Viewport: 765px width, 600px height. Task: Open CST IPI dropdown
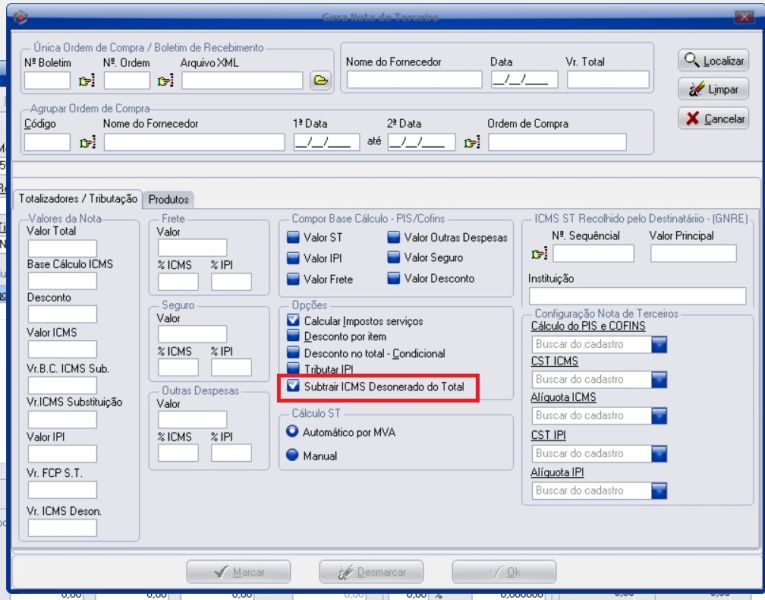pyautogui.click(x=659, y=454)
